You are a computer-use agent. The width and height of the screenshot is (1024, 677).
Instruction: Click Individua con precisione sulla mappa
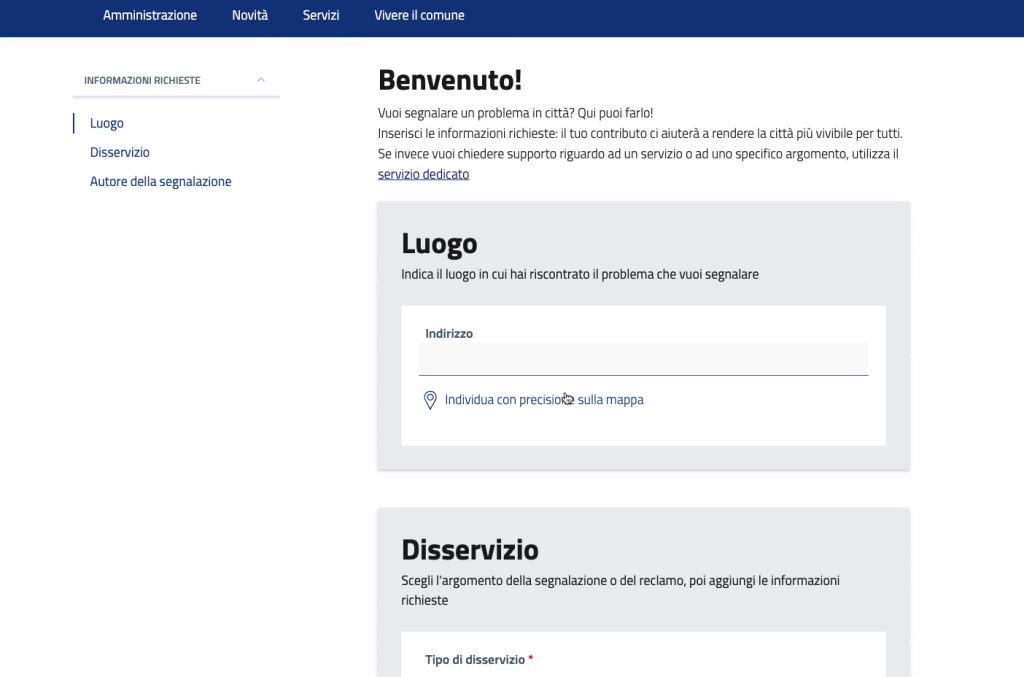point(544,399)
